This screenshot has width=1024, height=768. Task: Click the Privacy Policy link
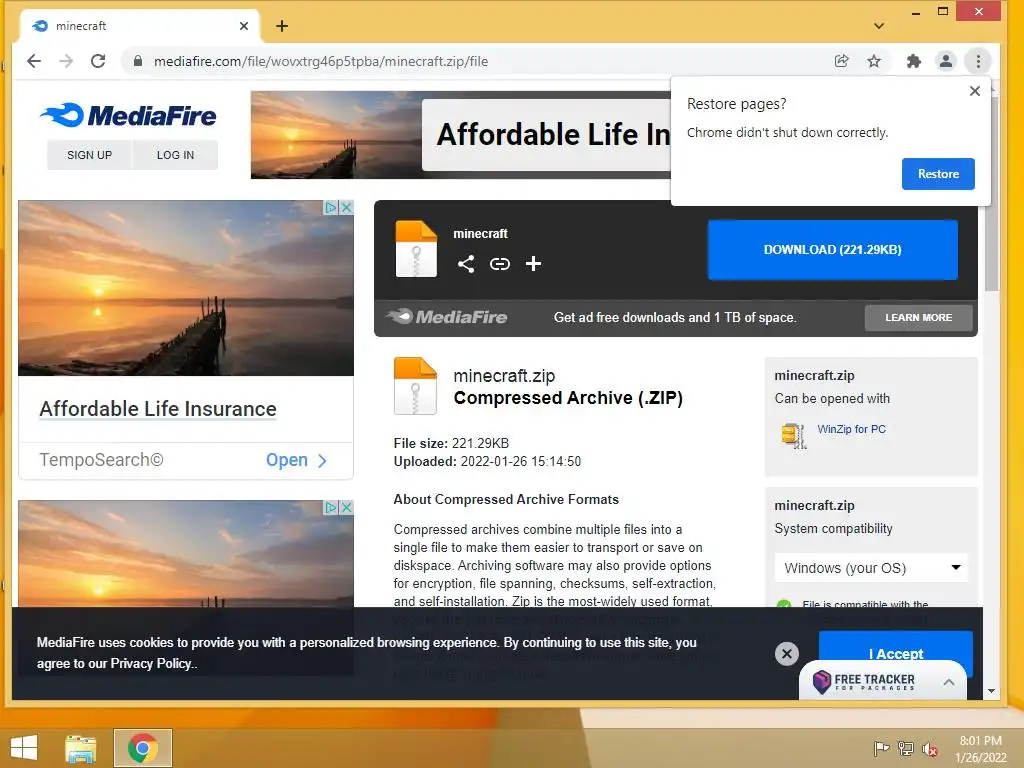coord(152,664)
